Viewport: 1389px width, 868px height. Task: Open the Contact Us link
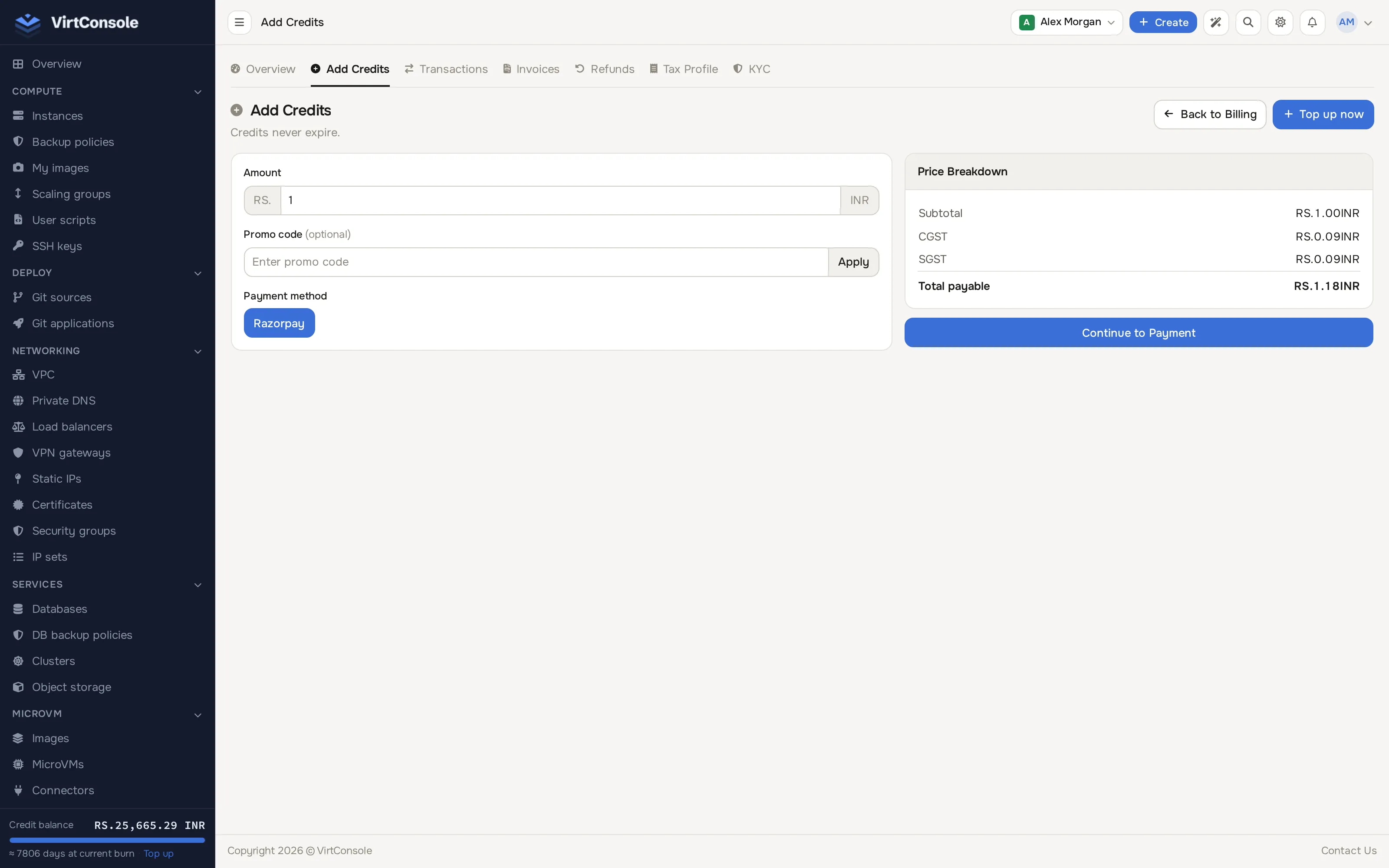1349,850
